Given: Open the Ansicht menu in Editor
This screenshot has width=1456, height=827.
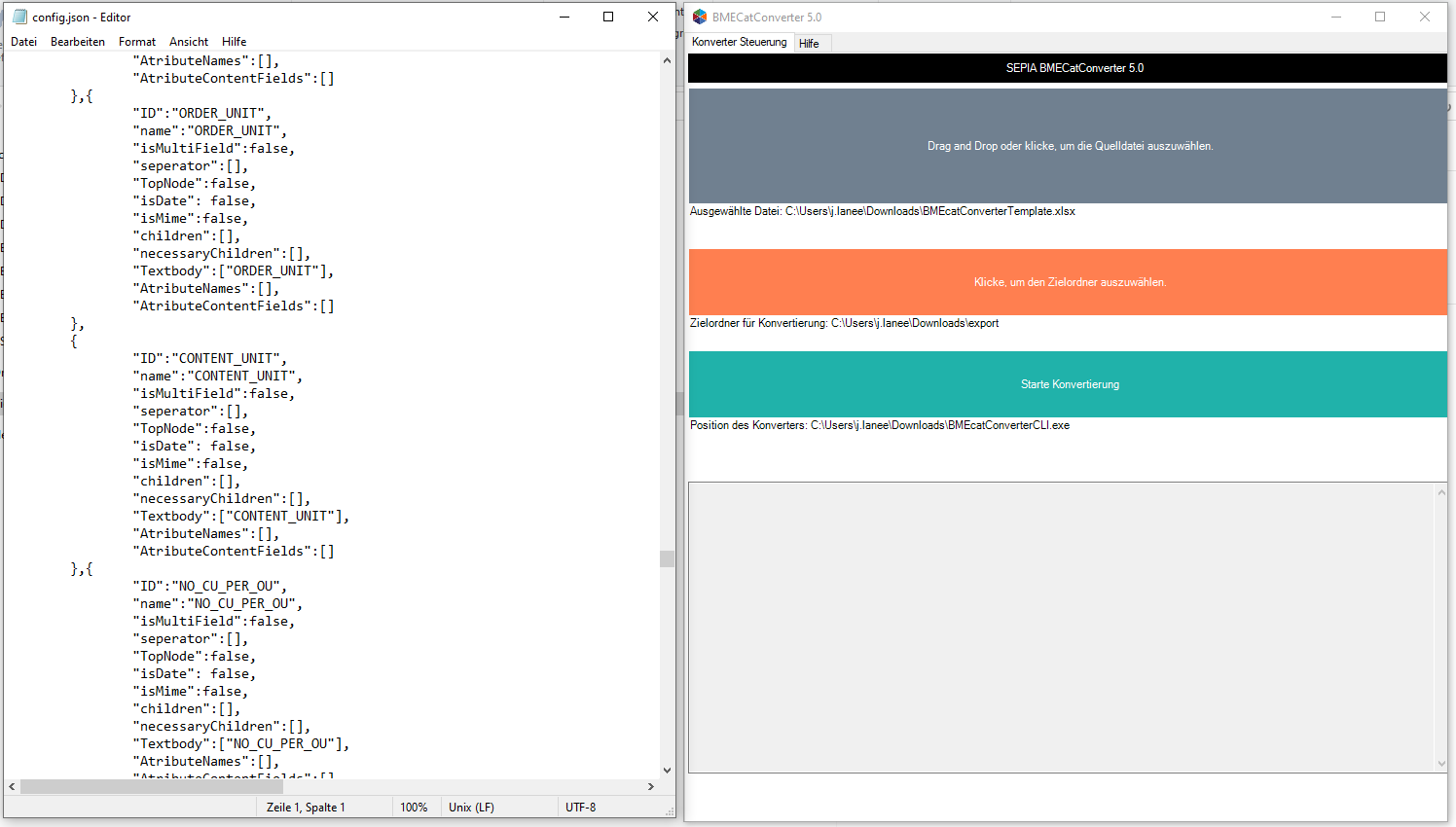Looking at the screenshot, I should tap(189, 42).
